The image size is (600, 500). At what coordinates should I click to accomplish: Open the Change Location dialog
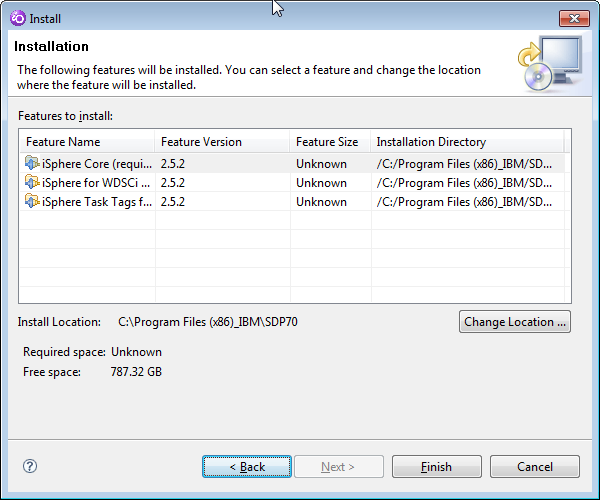(x=515, y=322)
